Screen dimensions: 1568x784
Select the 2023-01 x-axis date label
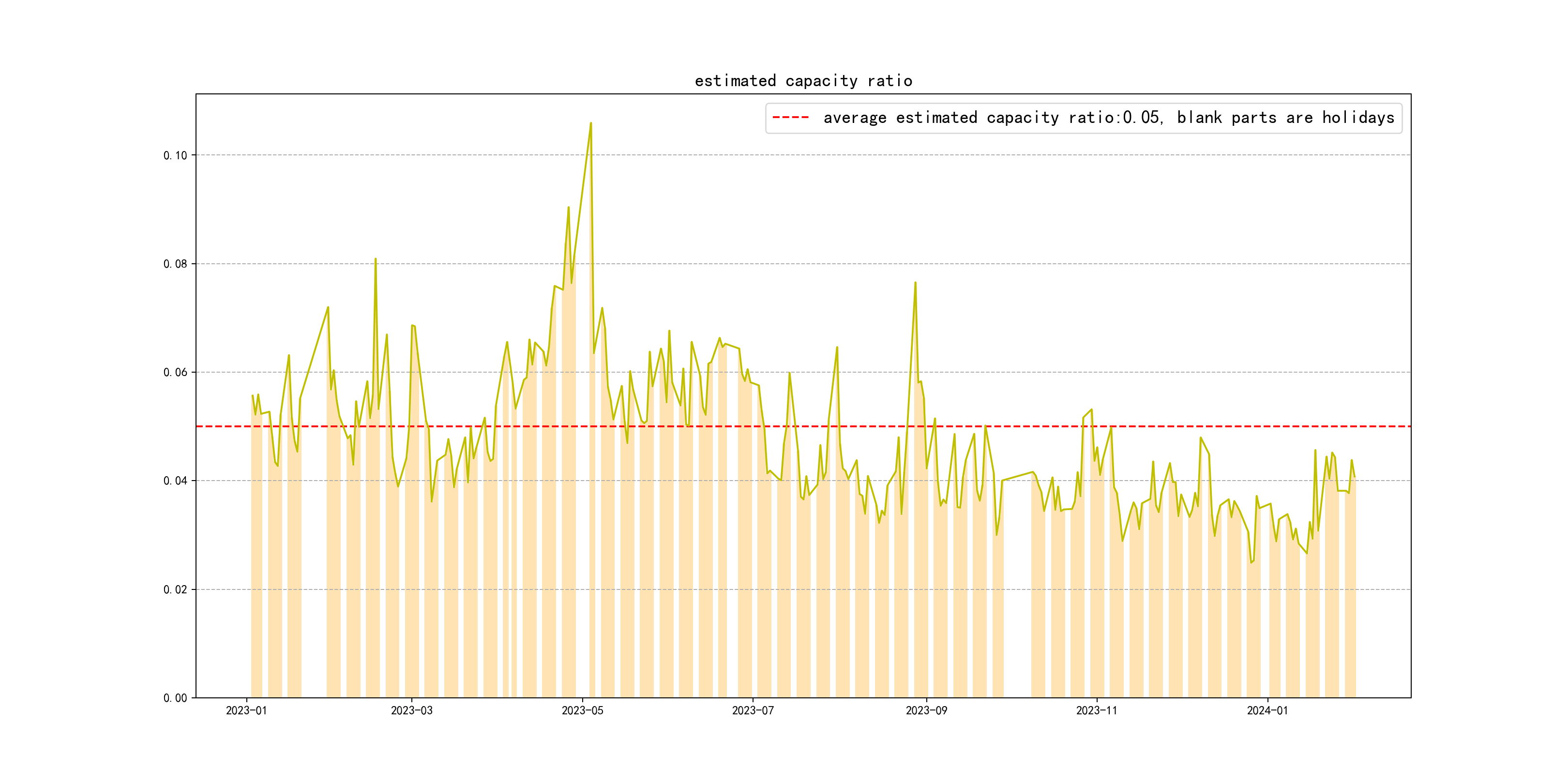246,710
